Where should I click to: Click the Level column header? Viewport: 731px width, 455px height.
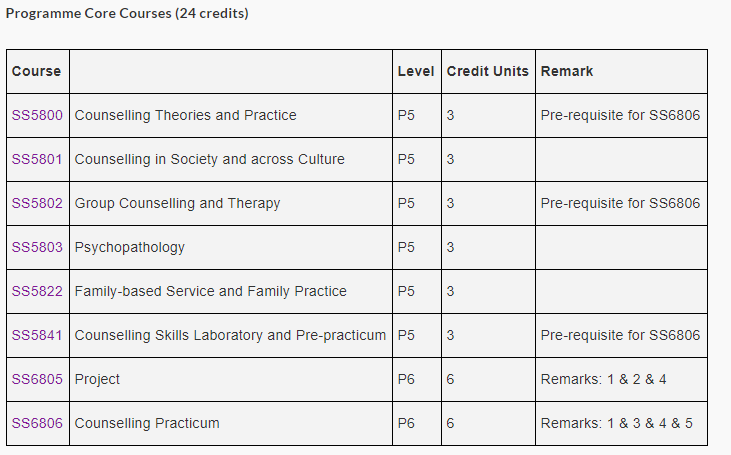pyautogui.click(x=416, y=71)
